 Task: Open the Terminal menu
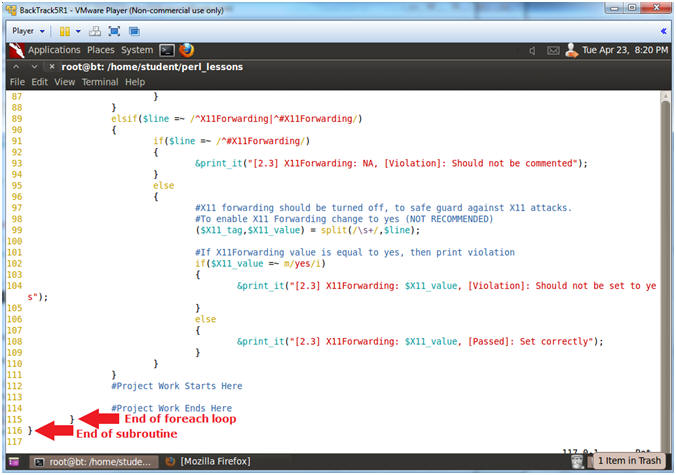[x=100, y=82]
